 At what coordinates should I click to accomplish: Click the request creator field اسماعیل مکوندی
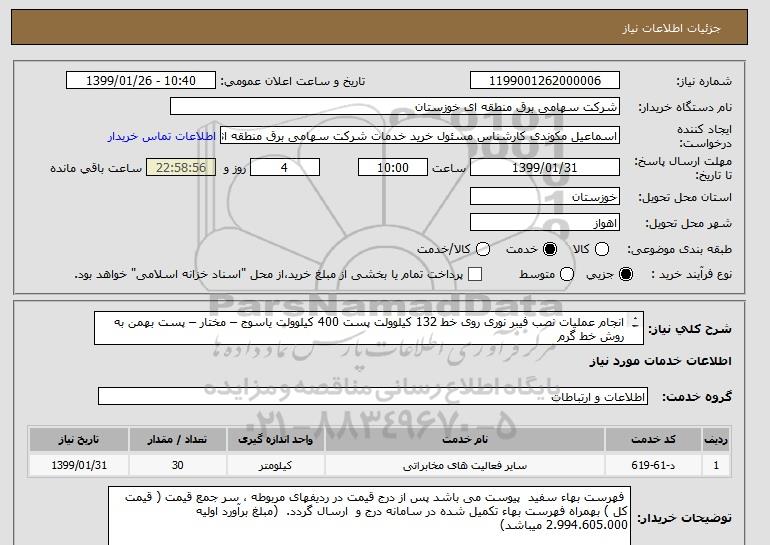420,136
